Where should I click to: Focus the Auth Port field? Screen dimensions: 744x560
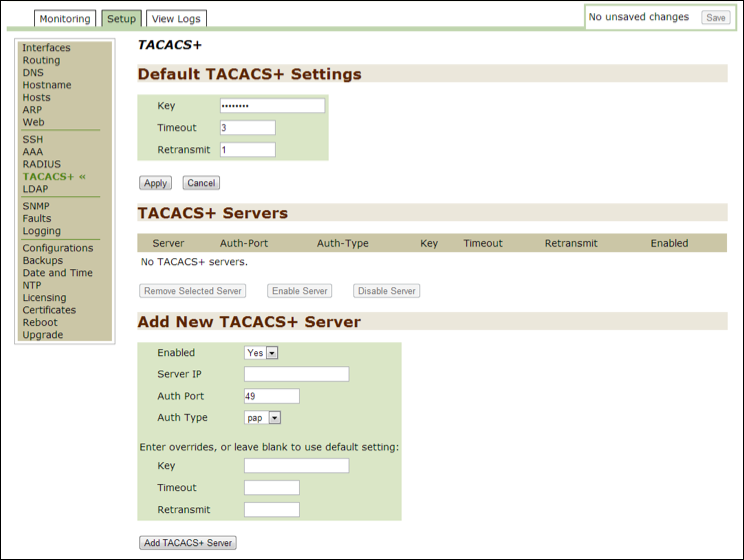click(x=271, y=396)
